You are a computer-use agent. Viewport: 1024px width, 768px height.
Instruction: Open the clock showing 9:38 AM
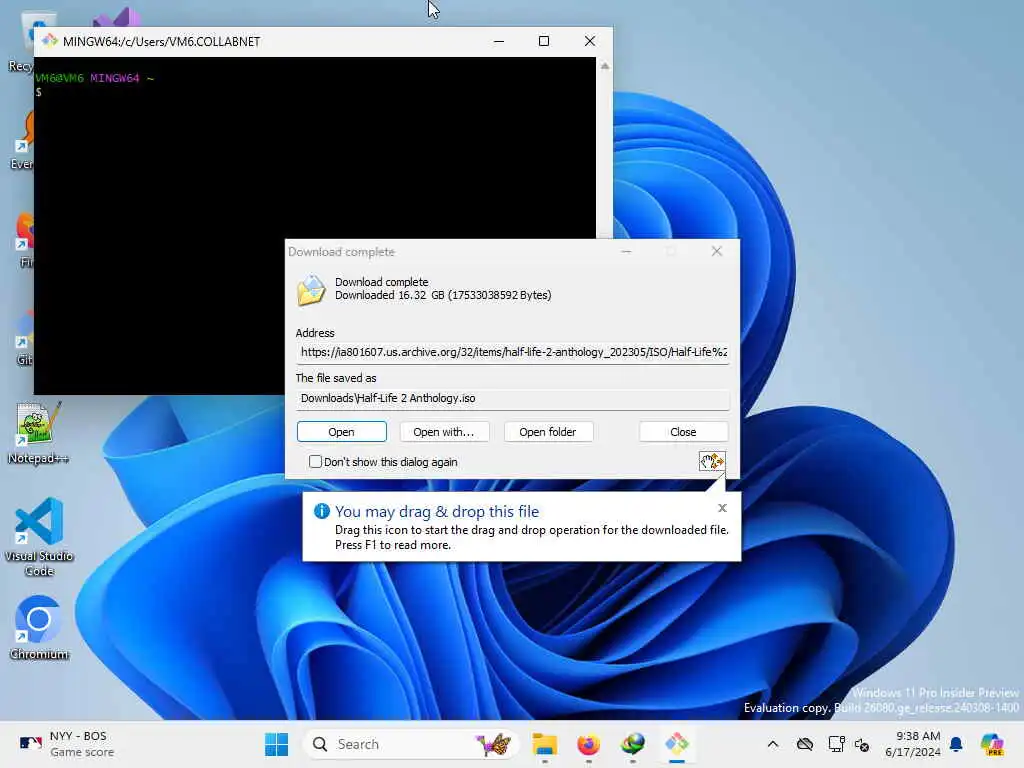click(912, 744)
